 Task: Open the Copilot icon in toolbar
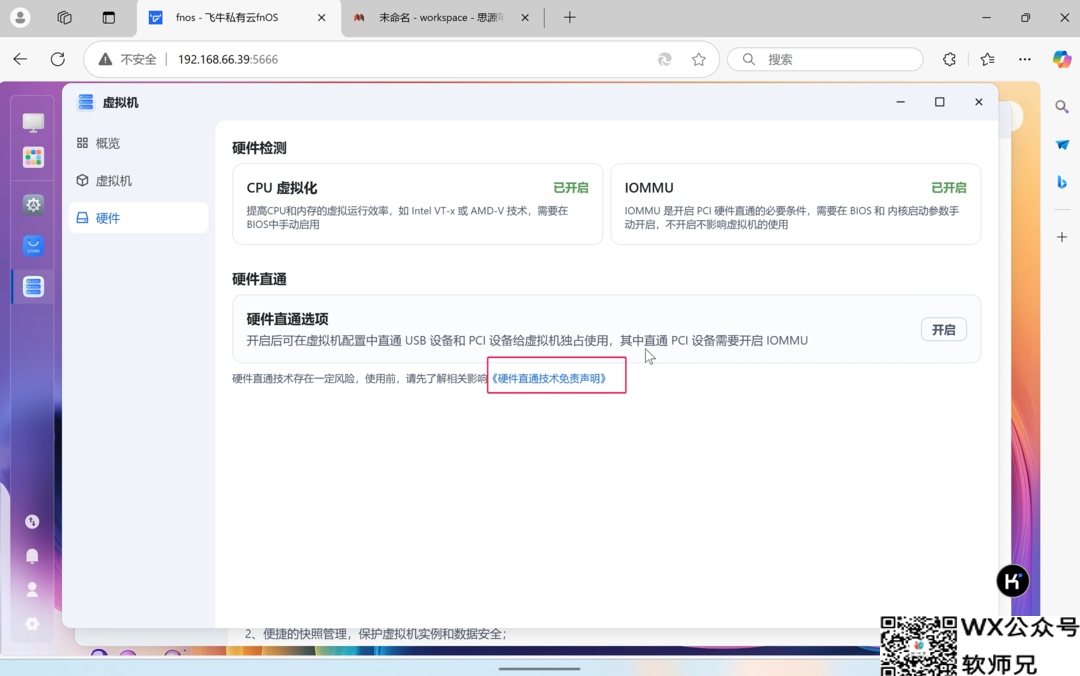pyautogui.click(x=1061, y=59)
